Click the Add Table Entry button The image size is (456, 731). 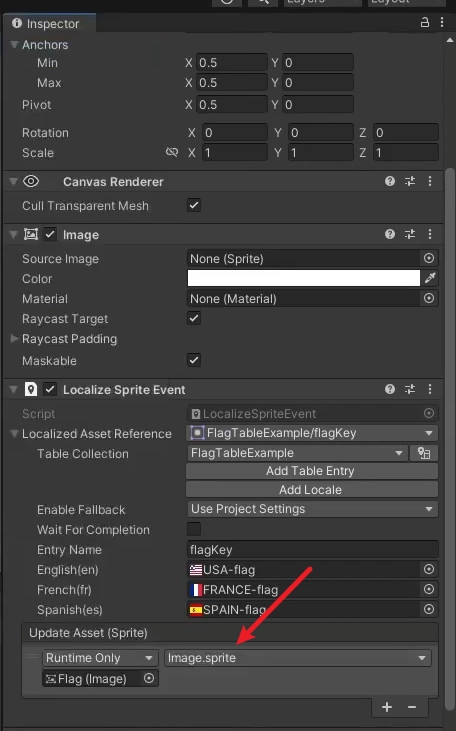coord(312,471)
